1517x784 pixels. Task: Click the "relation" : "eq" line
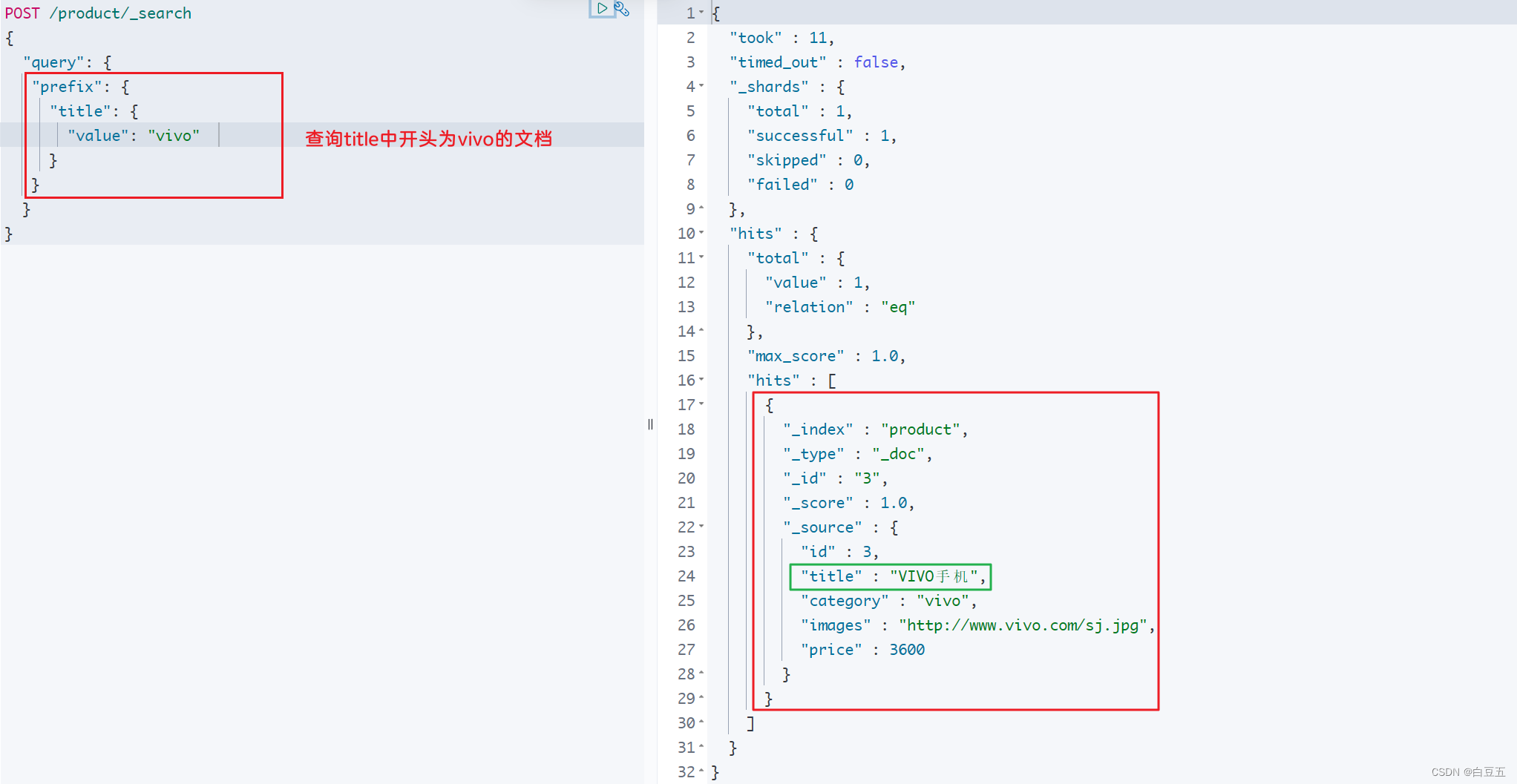(840, 307)
